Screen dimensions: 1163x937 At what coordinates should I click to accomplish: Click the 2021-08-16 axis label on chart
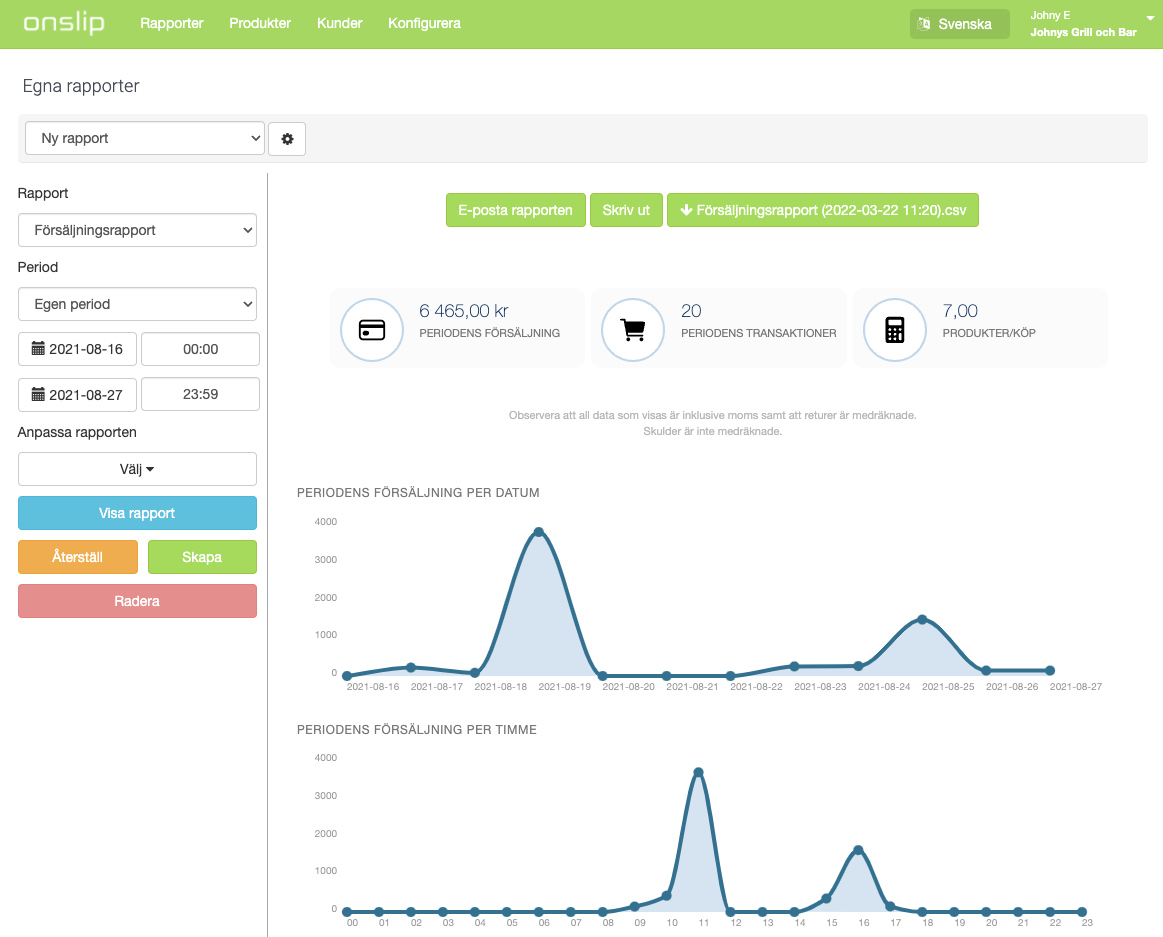(x=373, y=687)
